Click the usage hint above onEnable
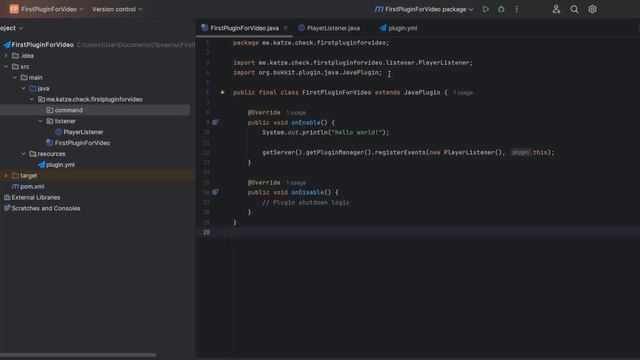 (x=296, y=113)
